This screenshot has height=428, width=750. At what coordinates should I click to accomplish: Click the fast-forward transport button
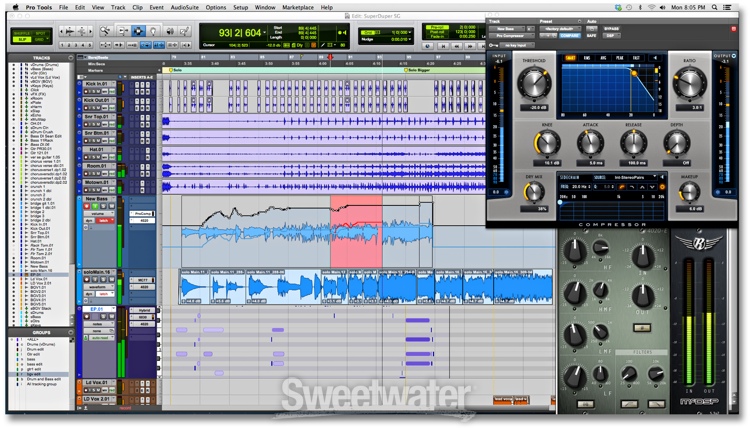(x=470, y=46)
